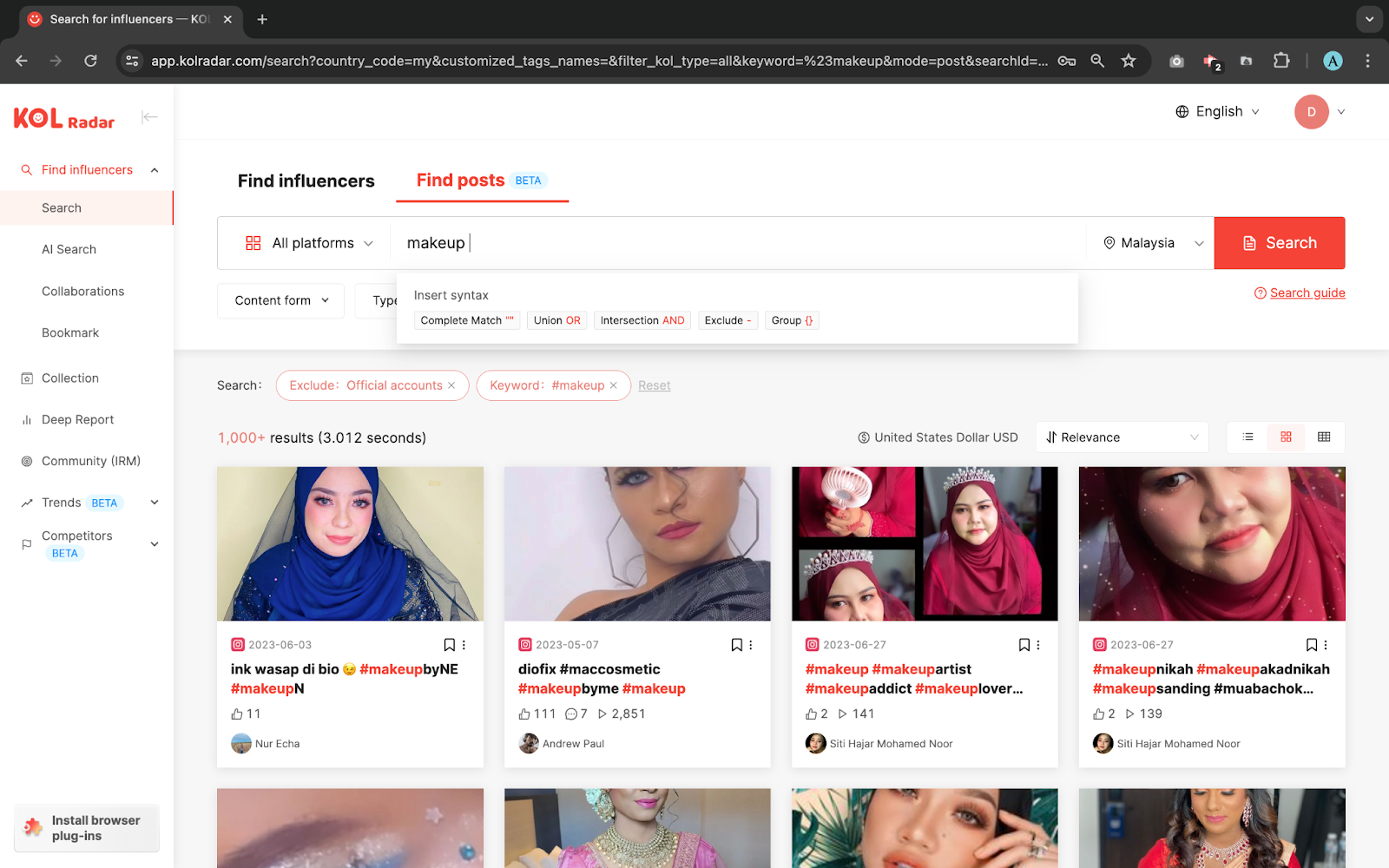Bookmark the 2023-06-27 #makeupartist post
Viewport: 1389px width, 868px height.
pos(1024,645)
